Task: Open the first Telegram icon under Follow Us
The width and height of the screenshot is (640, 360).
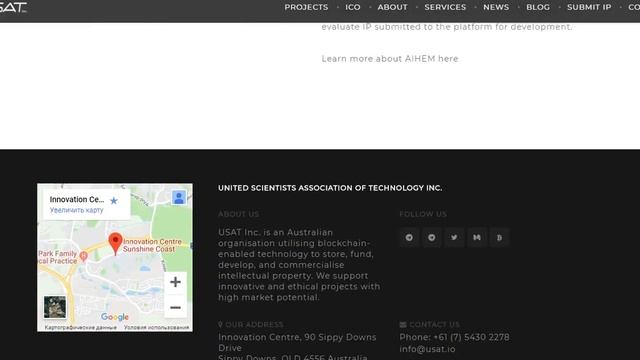Action: 409,238
